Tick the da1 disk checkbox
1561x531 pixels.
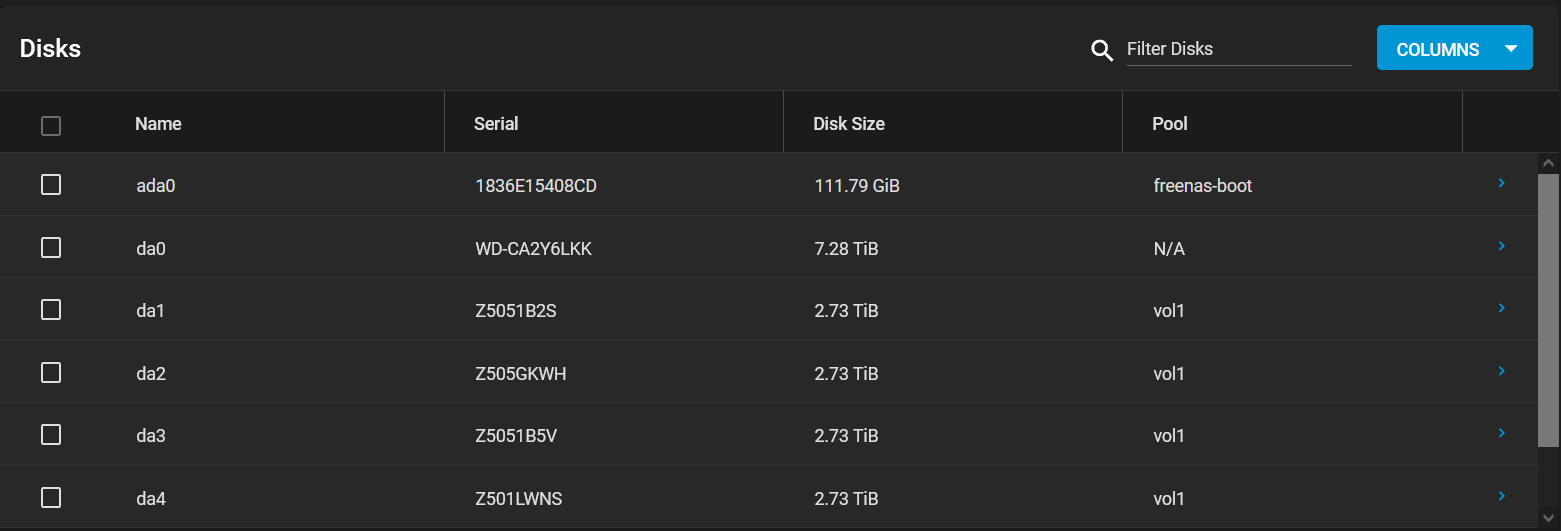[x=51, y=310]
